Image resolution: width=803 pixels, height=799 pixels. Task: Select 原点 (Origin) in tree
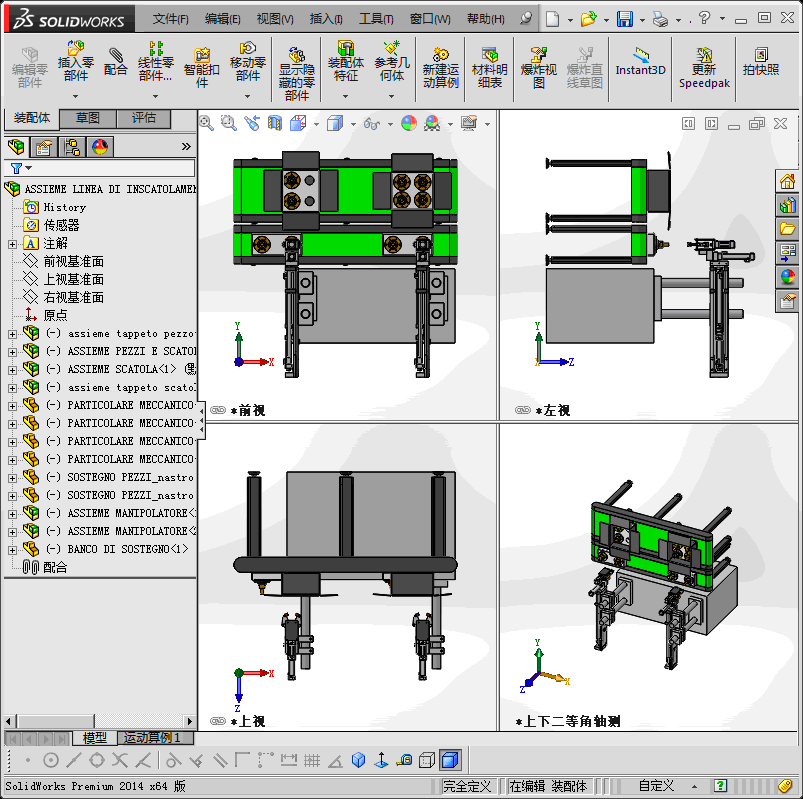click(x=55, y=316)
